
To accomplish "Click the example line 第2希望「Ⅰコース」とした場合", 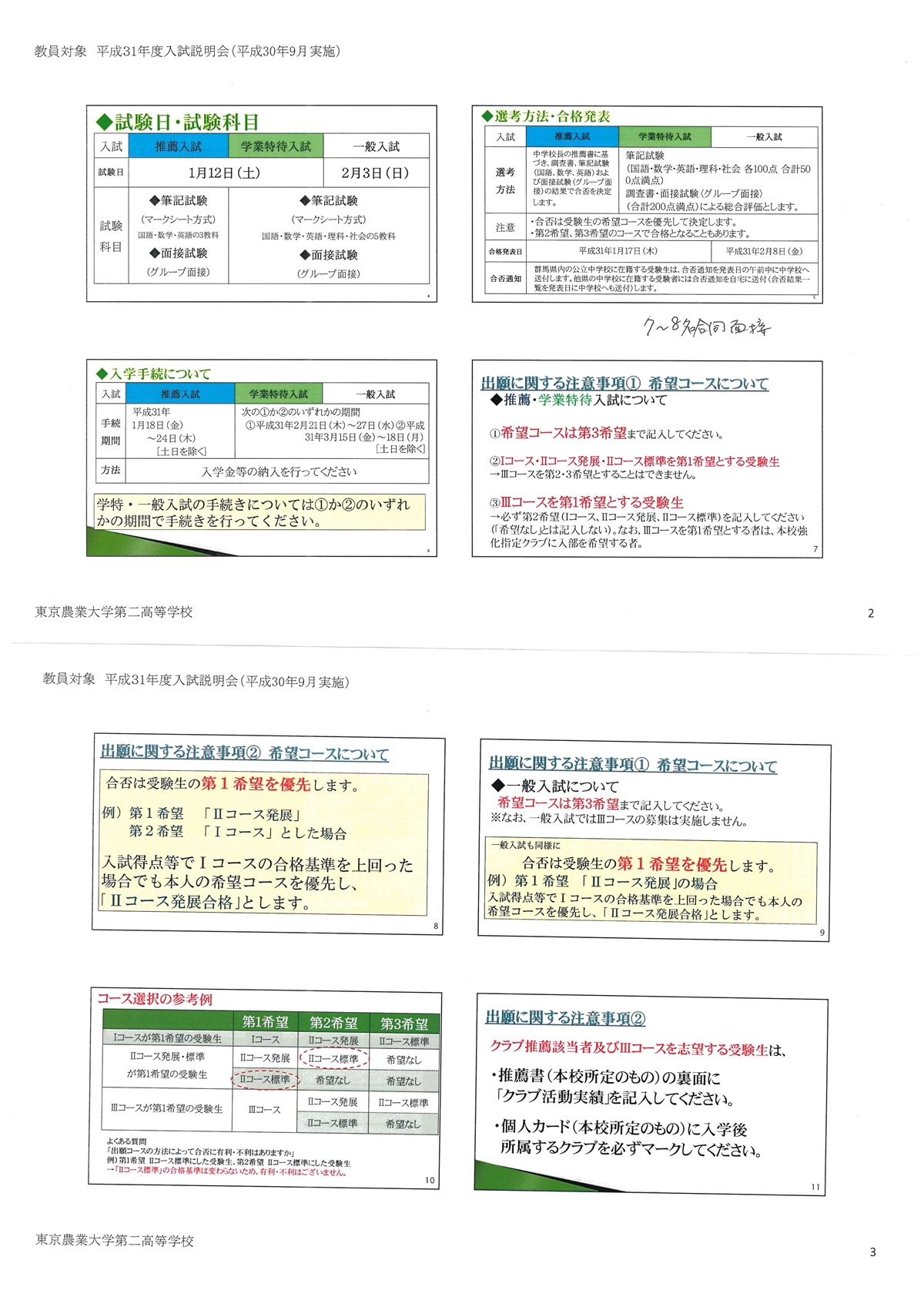I will coord(238,833).
